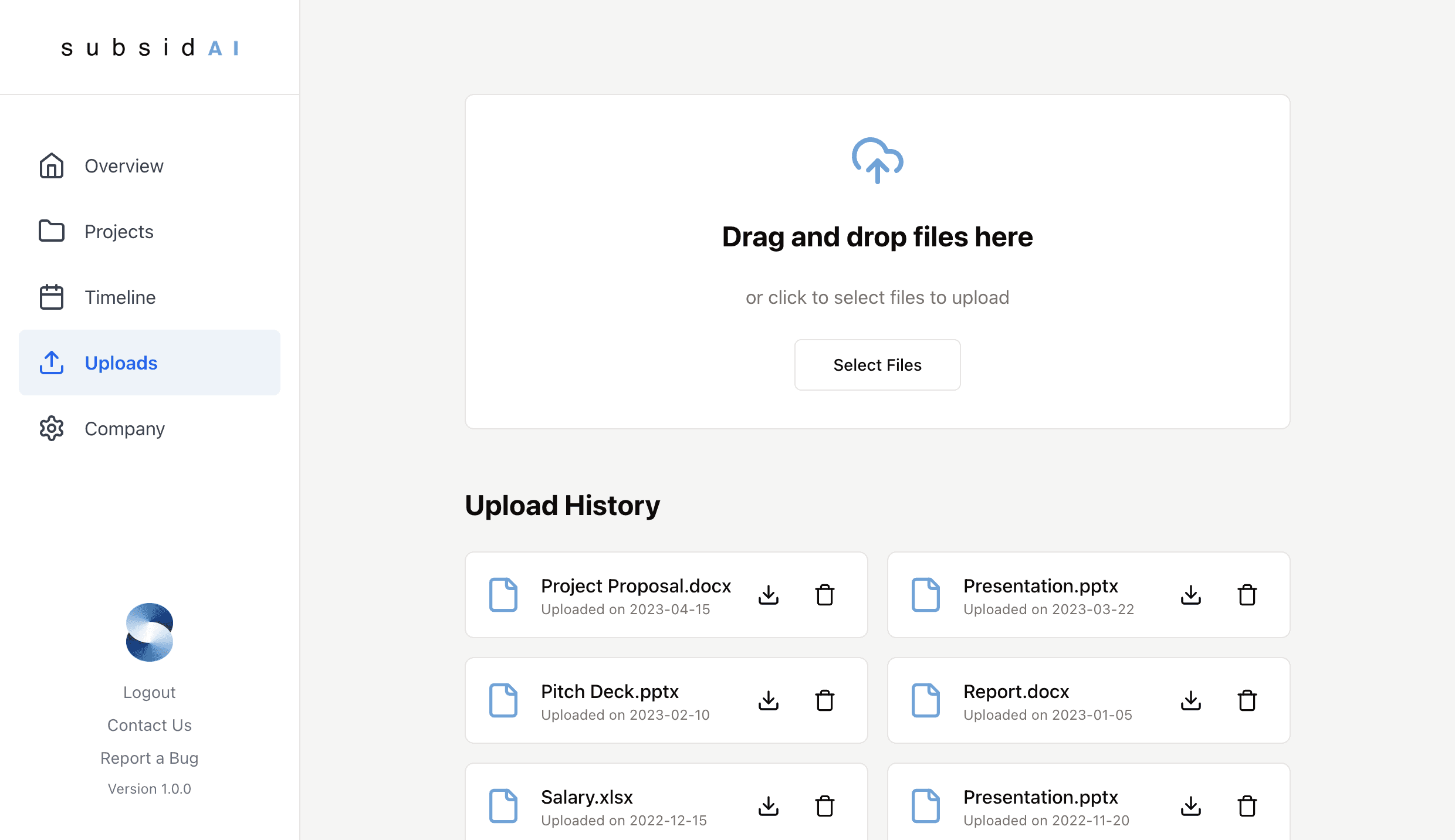The width and height of the screenshot is (1455, 840).
Task: Click file icon of Presentation.pptx from 2023-03-22
Action: pos(926,595)
